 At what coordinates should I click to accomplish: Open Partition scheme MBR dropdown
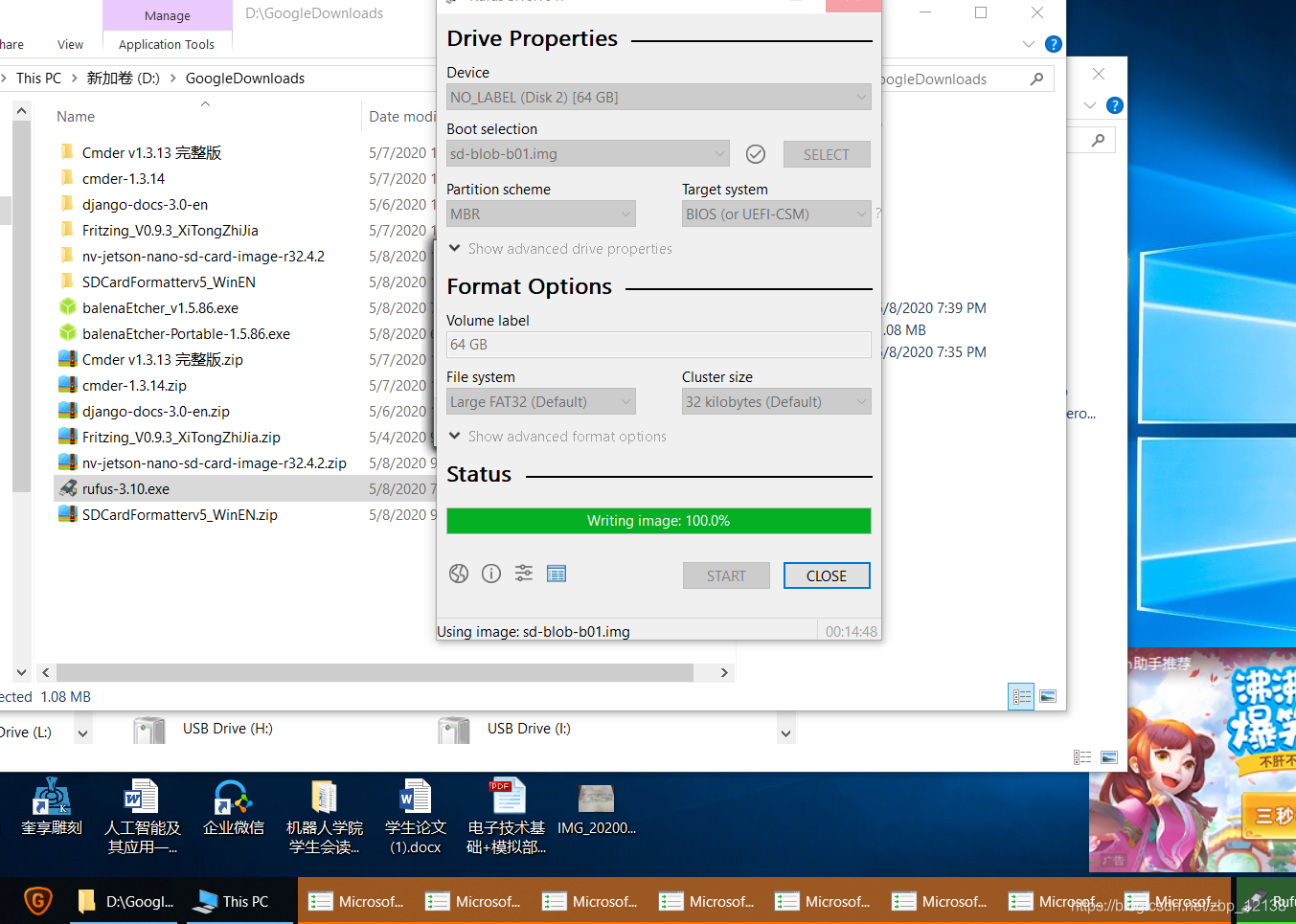pyautogui.click(x=541, y=214)
